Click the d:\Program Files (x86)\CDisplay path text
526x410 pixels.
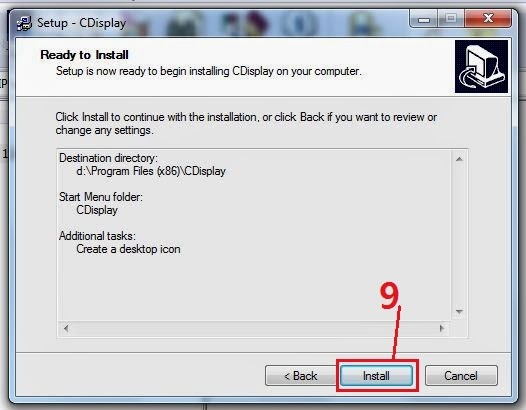point(151,171)
